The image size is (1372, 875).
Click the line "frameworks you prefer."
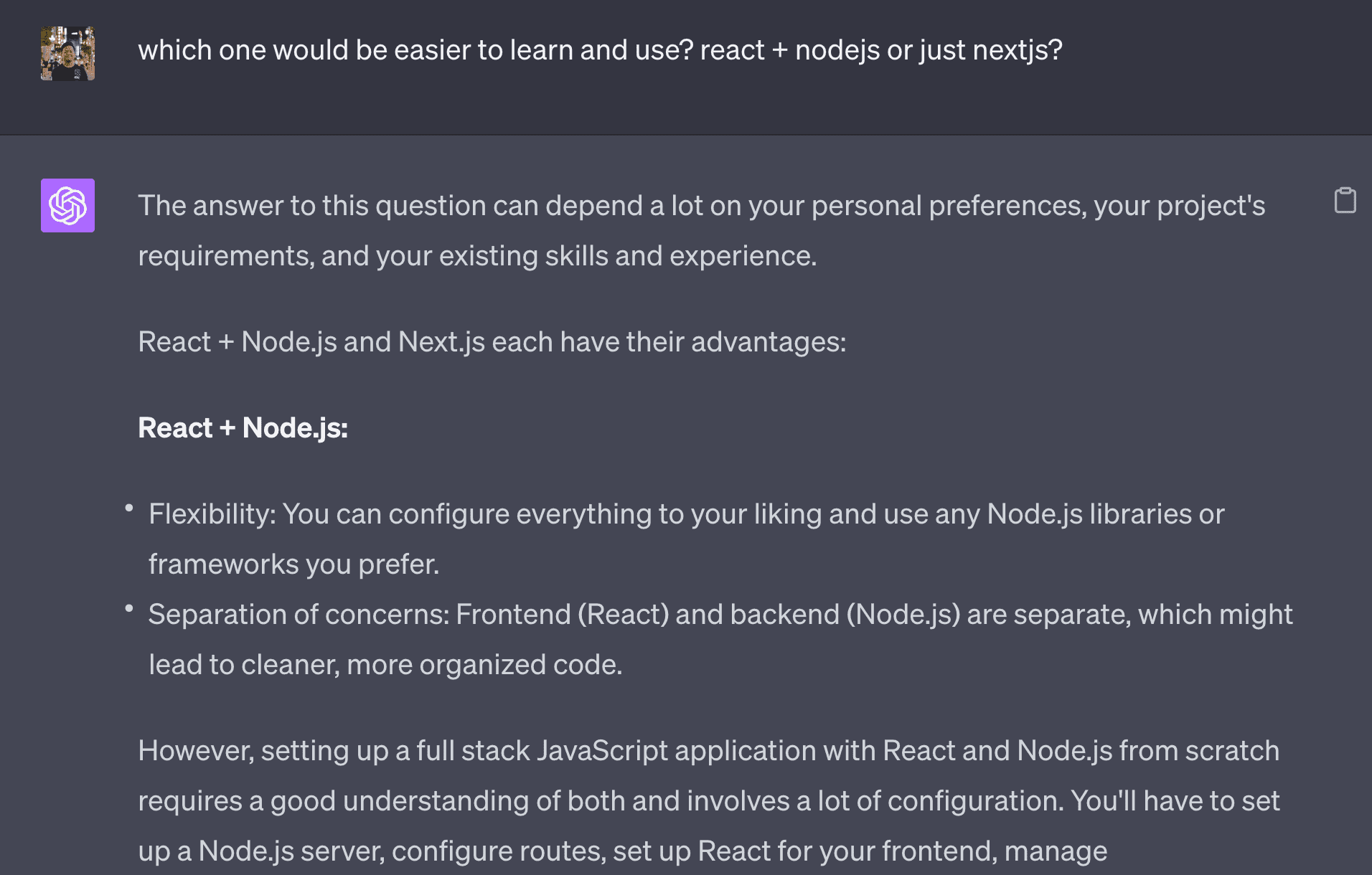point(293,564)
